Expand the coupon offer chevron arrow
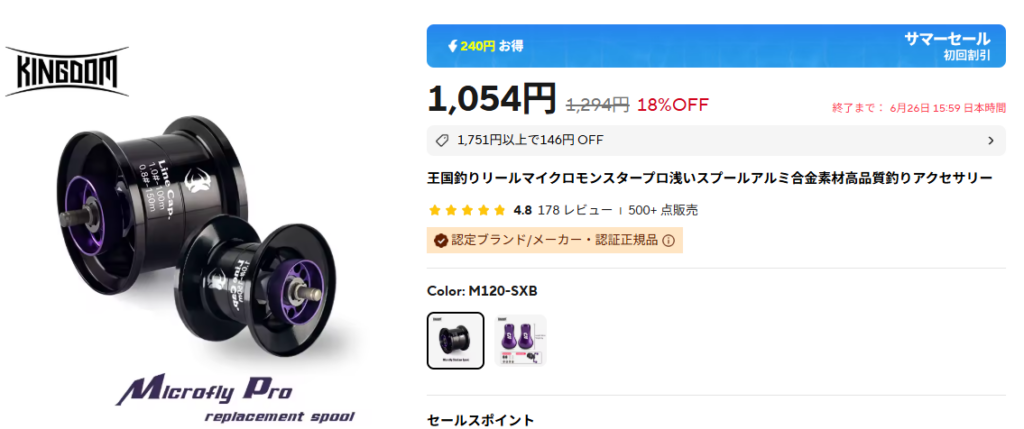 (x=990, y=140)
